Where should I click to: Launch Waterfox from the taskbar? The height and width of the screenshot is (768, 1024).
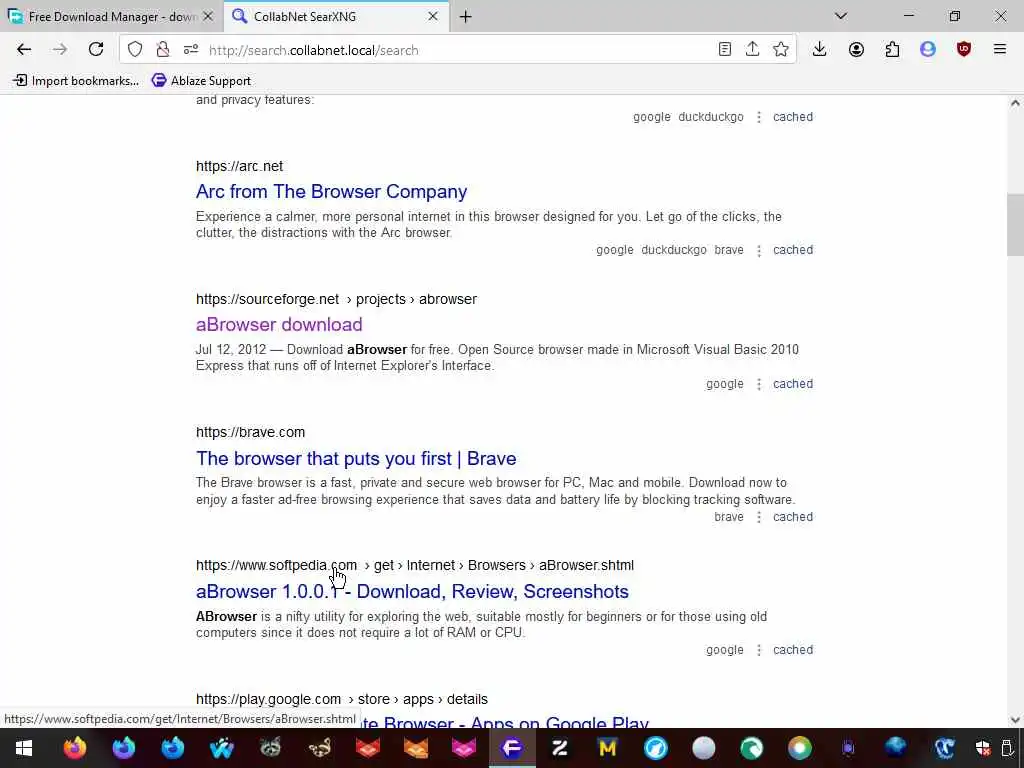[x=221, y=748]
